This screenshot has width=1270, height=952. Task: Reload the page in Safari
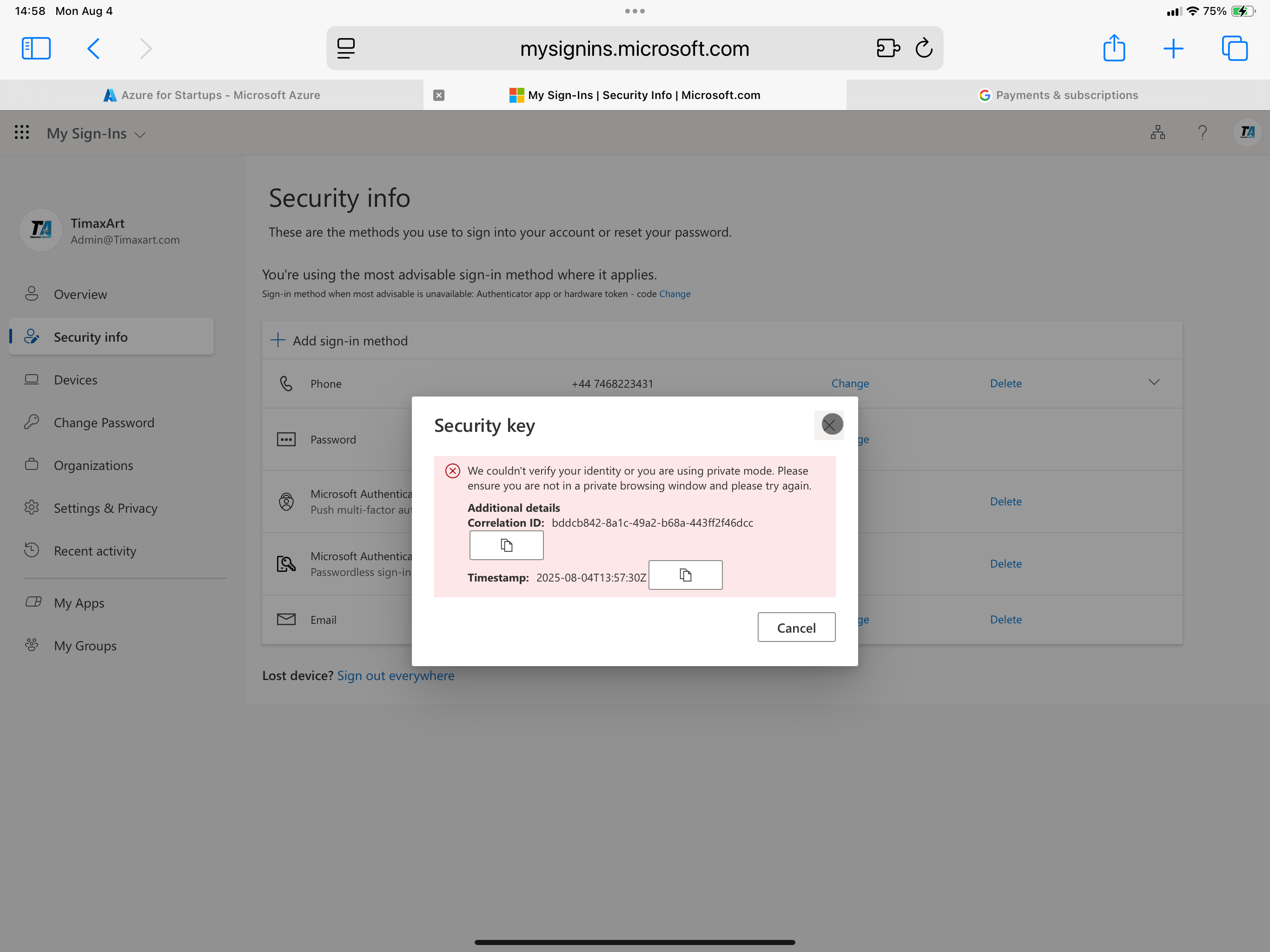pos(923,48)
